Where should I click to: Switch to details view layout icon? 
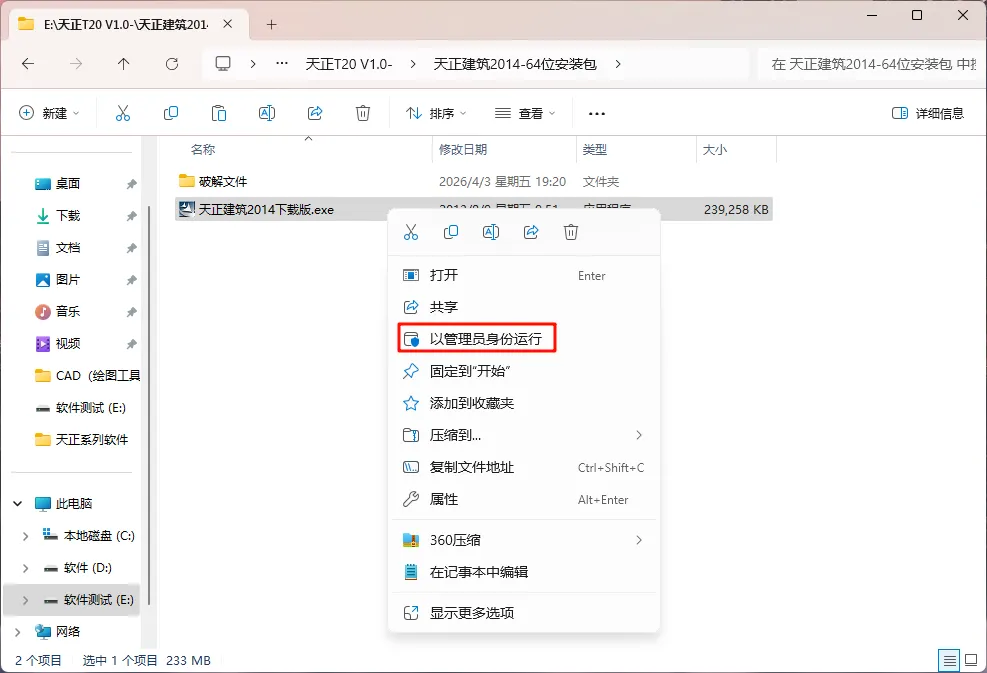tap(949, 660)
